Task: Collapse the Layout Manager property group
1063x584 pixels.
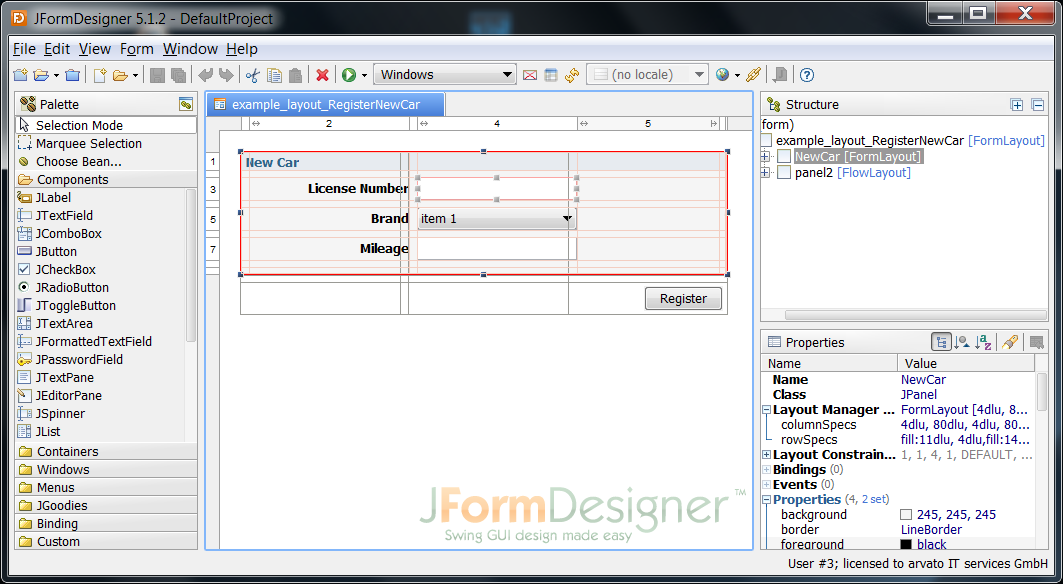Action: click(x=767, y=410)
